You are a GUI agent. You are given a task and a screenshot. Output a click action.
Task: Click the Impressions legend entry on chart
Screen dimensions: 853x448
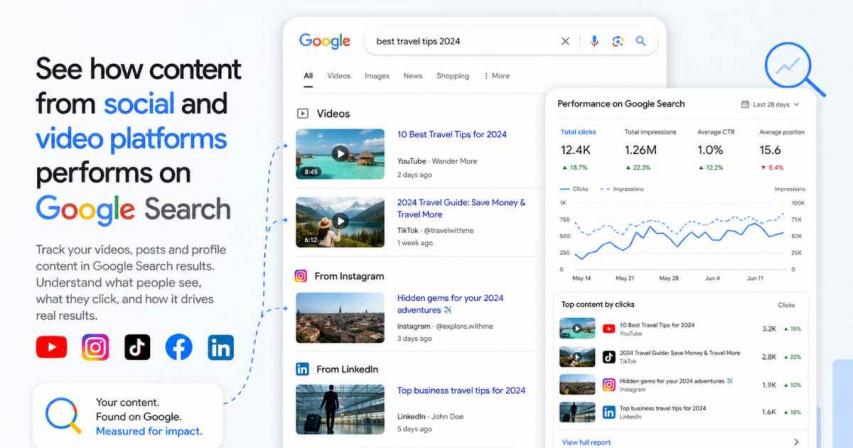tap(621, 189)
